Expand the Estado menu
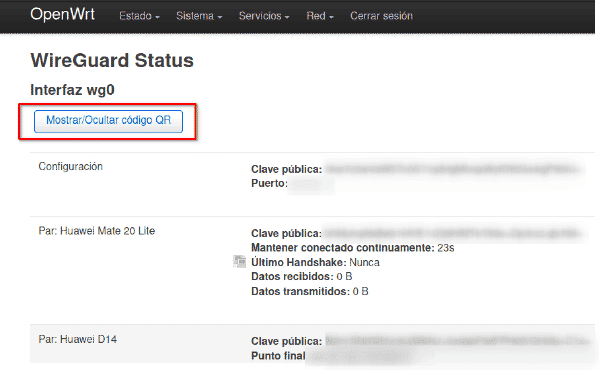Screen dimensions: 600x371 (139, 16)
